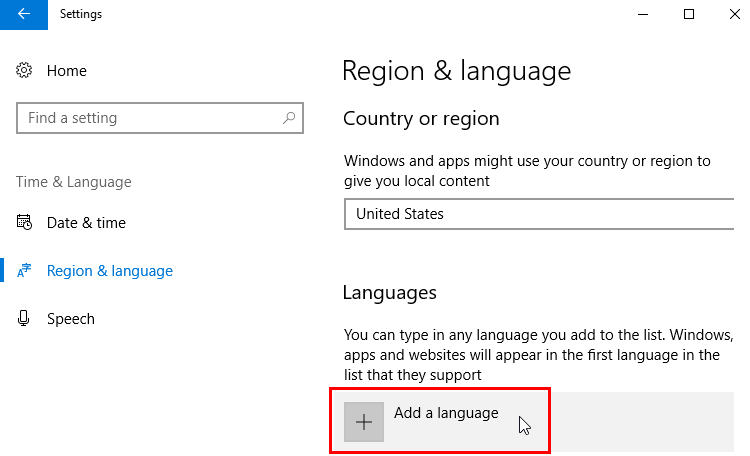Image resolution: width=750 pixels, height=456 pixels.
Task: Click the Speech microphone icon
Action: pos(23,318)
